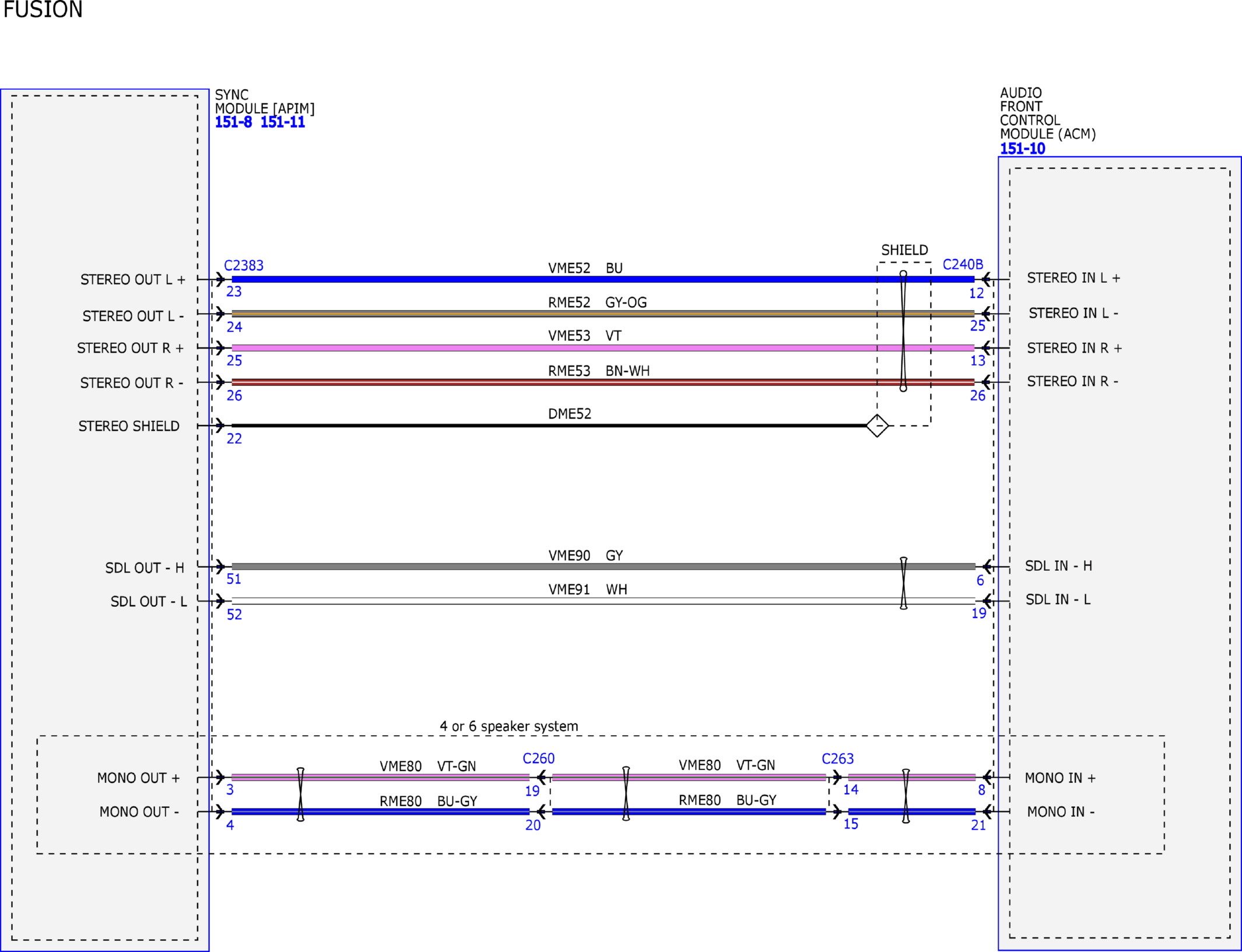Select the VME90 GY wire label
The image size is (1242, 952).
pyautogui.click(x=585, y=556)
